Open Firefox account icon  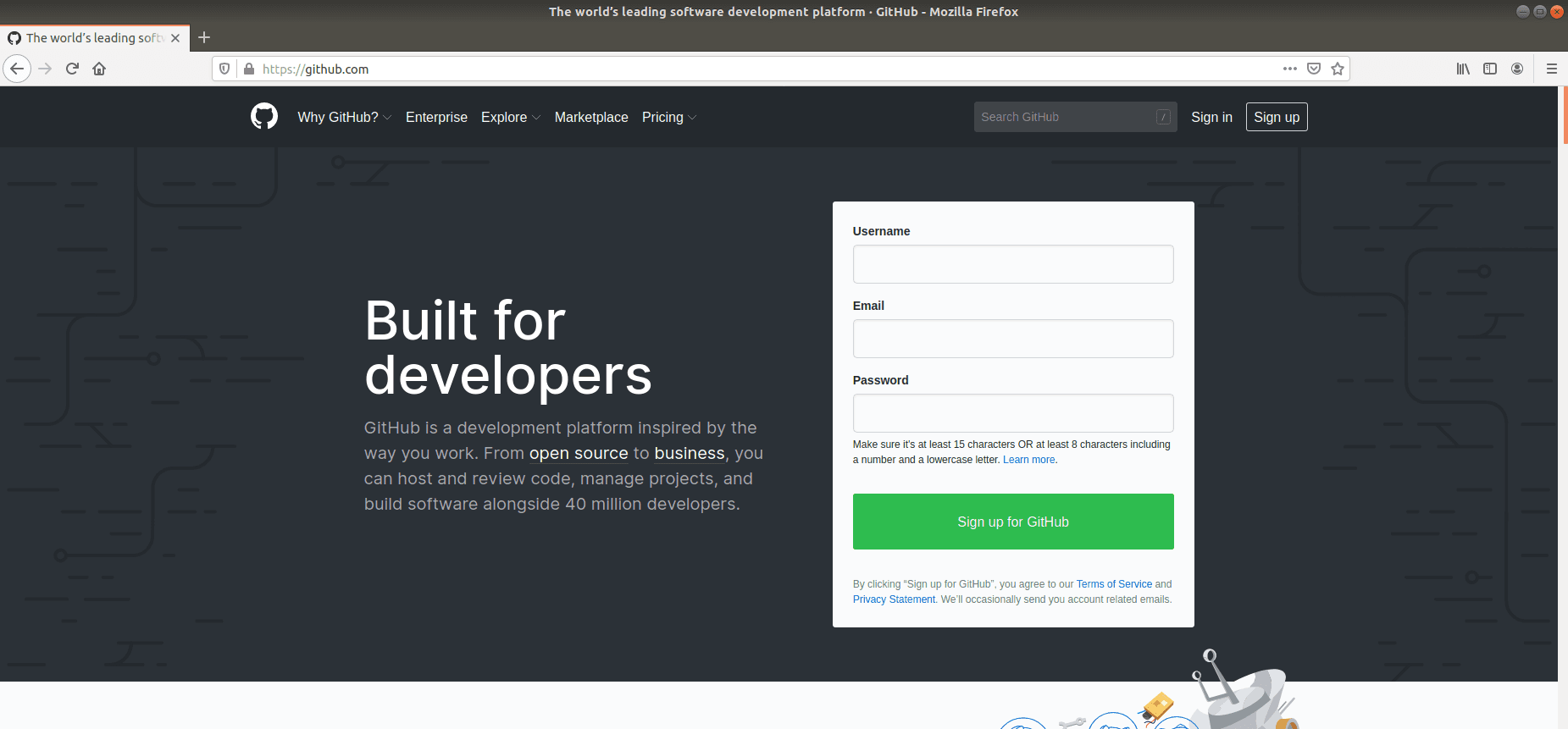pos(1517,69)
